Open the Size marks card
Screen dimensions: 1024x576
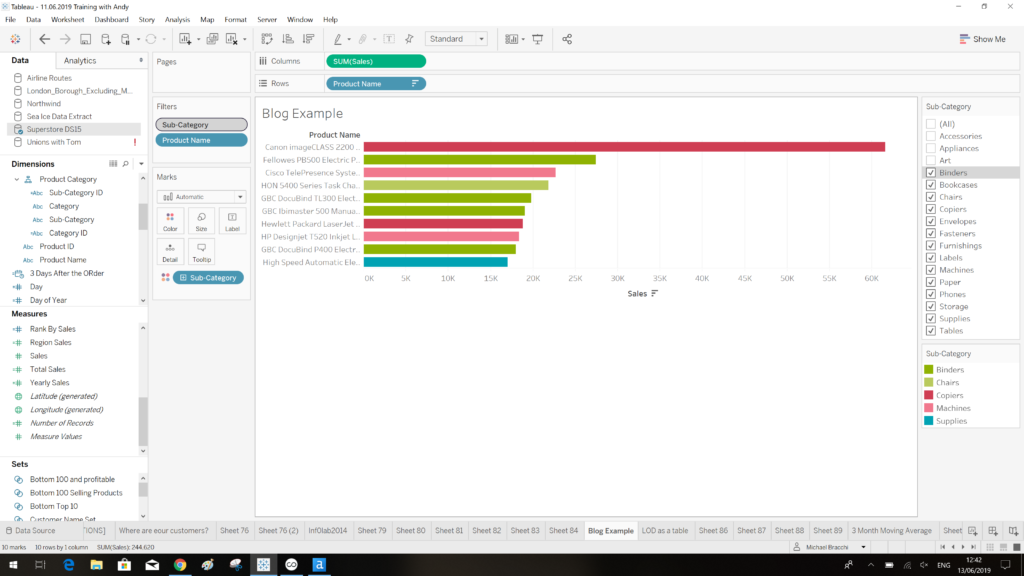(201, 221)
